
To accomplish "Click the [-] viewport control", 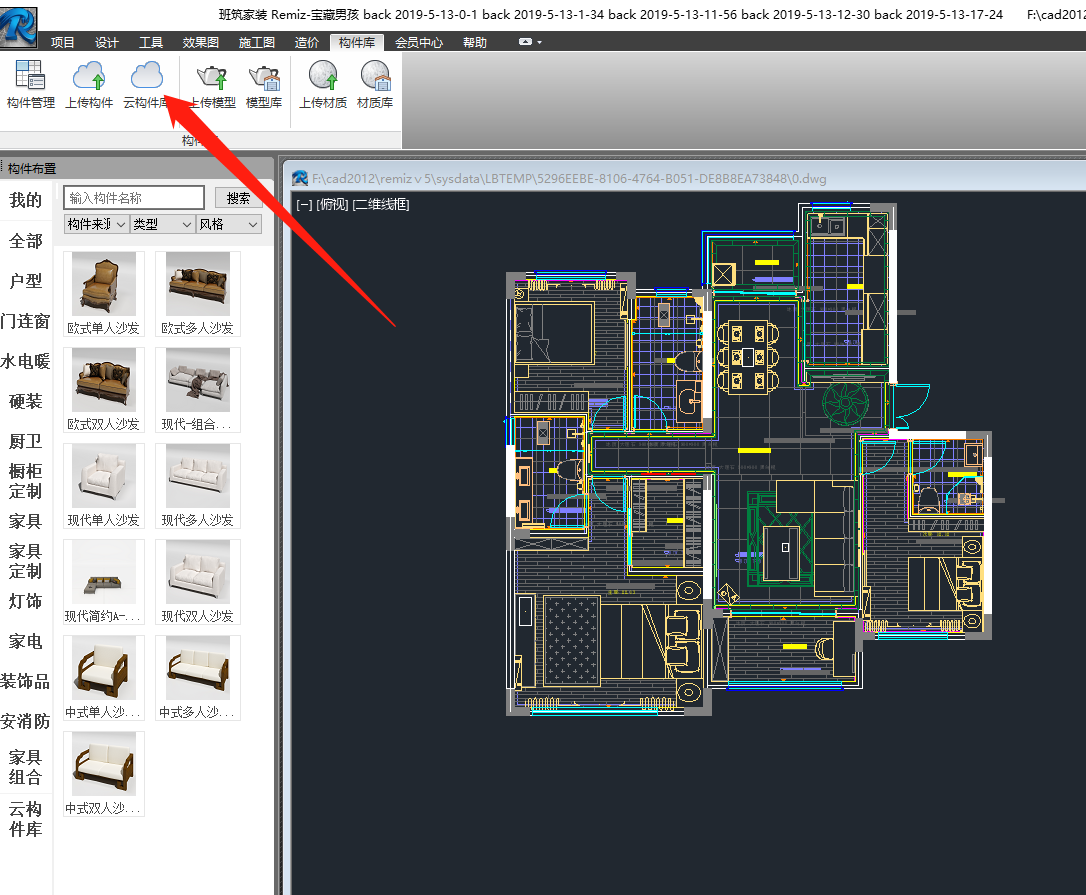I will [x=304, y=204].
